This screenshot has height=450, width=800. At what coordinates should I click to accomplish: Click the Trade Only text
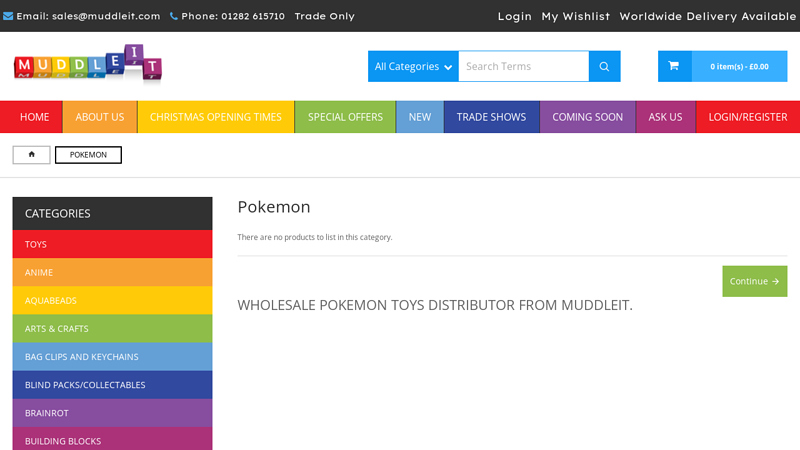(x=324, y=16)
